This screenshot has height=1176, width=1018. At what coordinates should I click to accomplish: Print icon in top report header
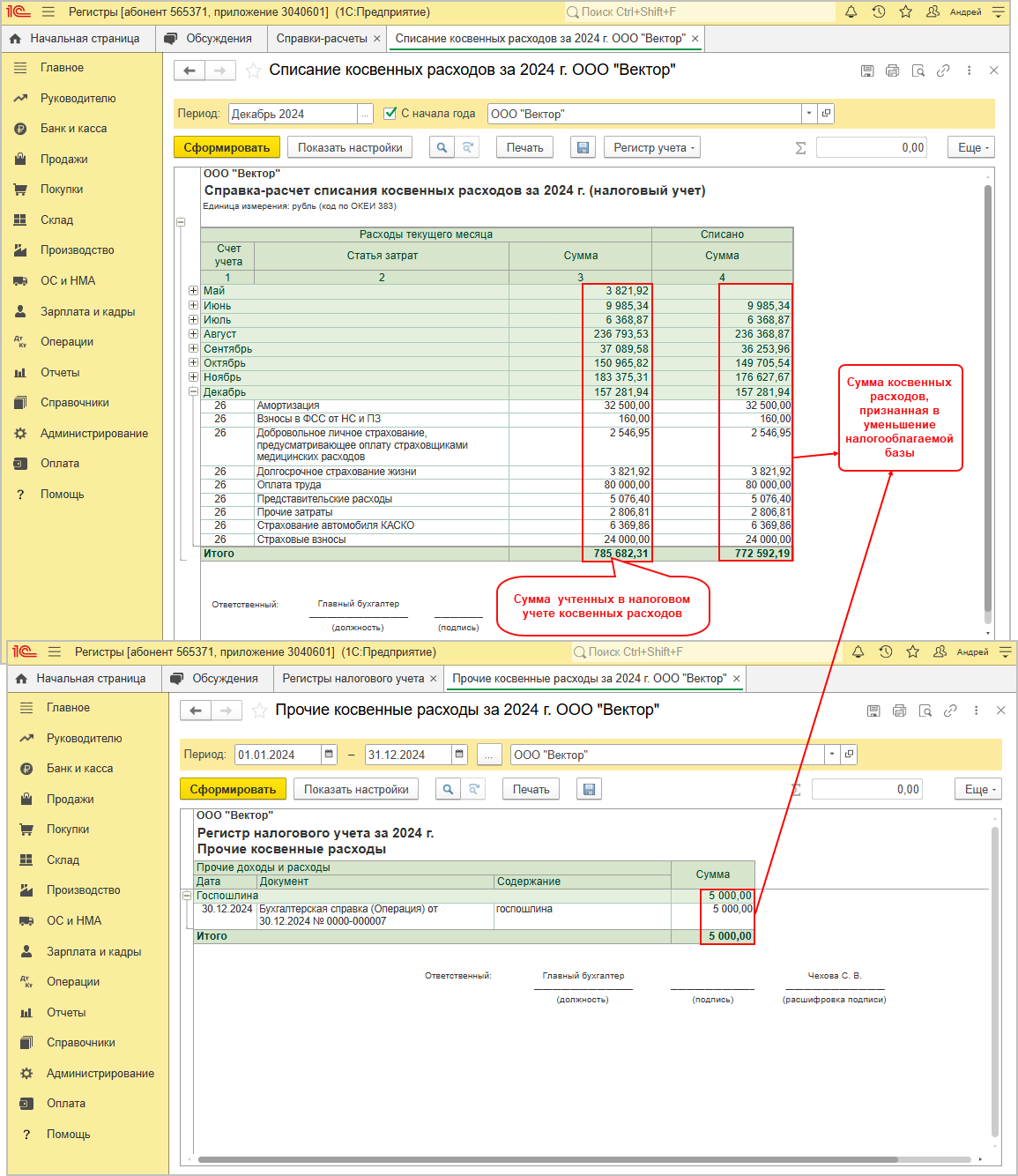pos(892,71)
